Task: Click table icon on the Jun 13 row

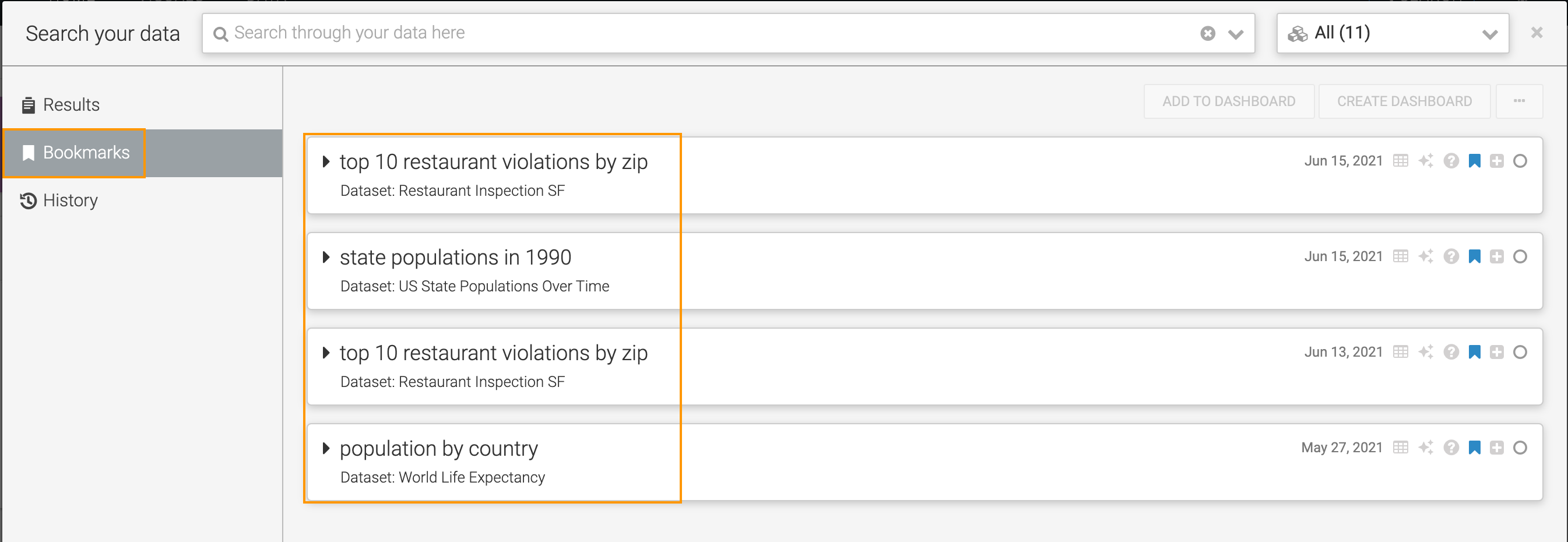Action: click(1401, 352)
